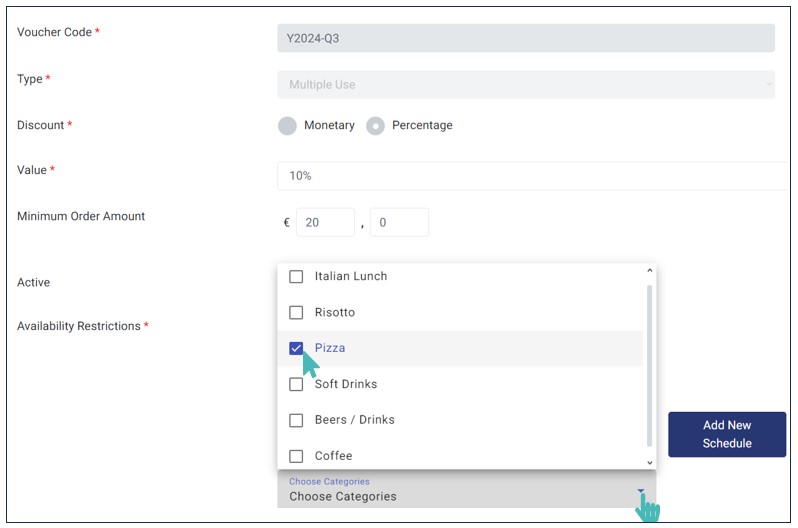Check the Risotto category checkbox
798x528 pixels.
coord(296,313)
